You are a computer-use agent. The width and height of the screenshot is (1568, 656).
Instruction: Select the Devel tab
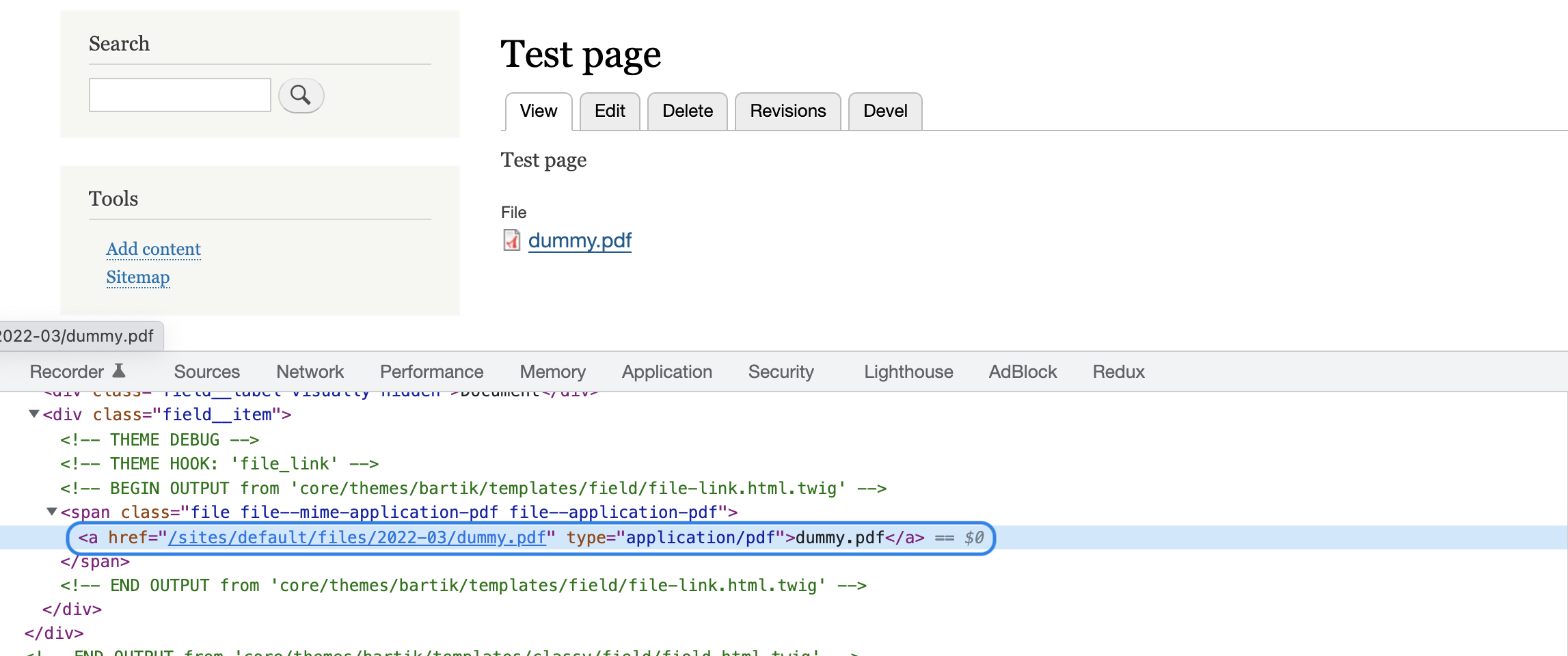[885, 111]
